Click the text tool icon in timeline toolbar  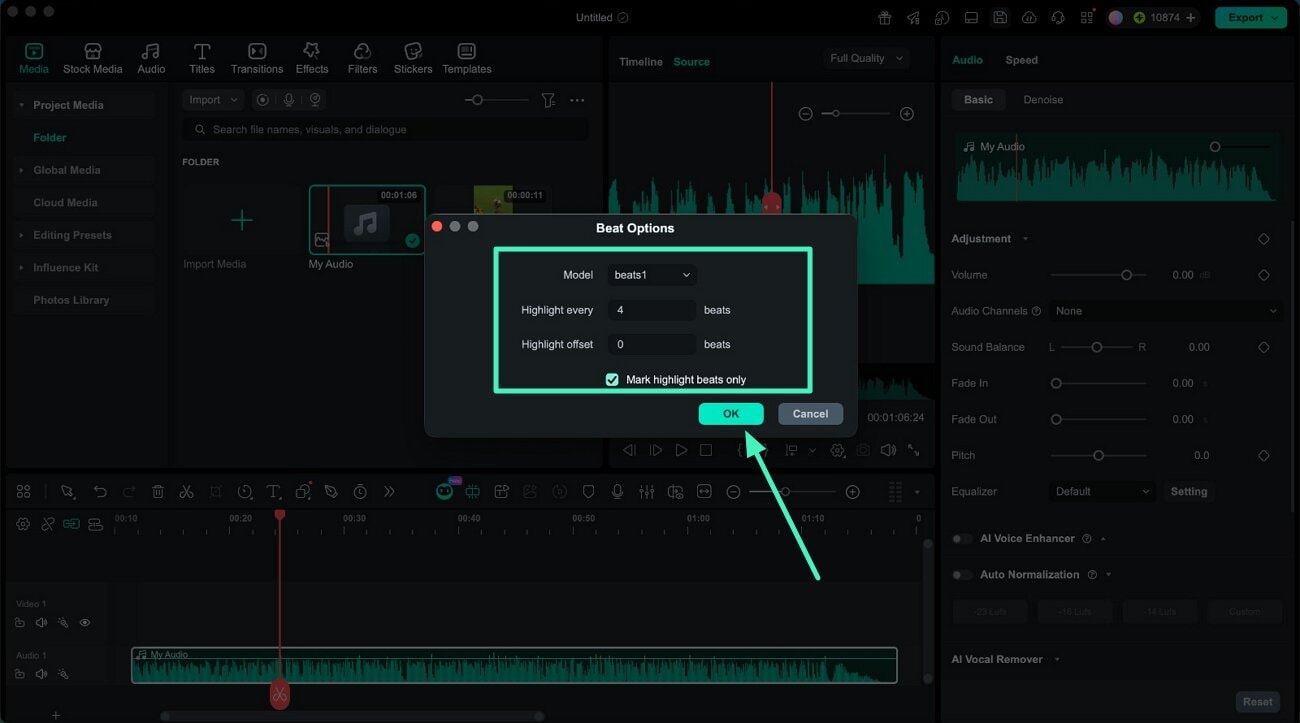273,492
